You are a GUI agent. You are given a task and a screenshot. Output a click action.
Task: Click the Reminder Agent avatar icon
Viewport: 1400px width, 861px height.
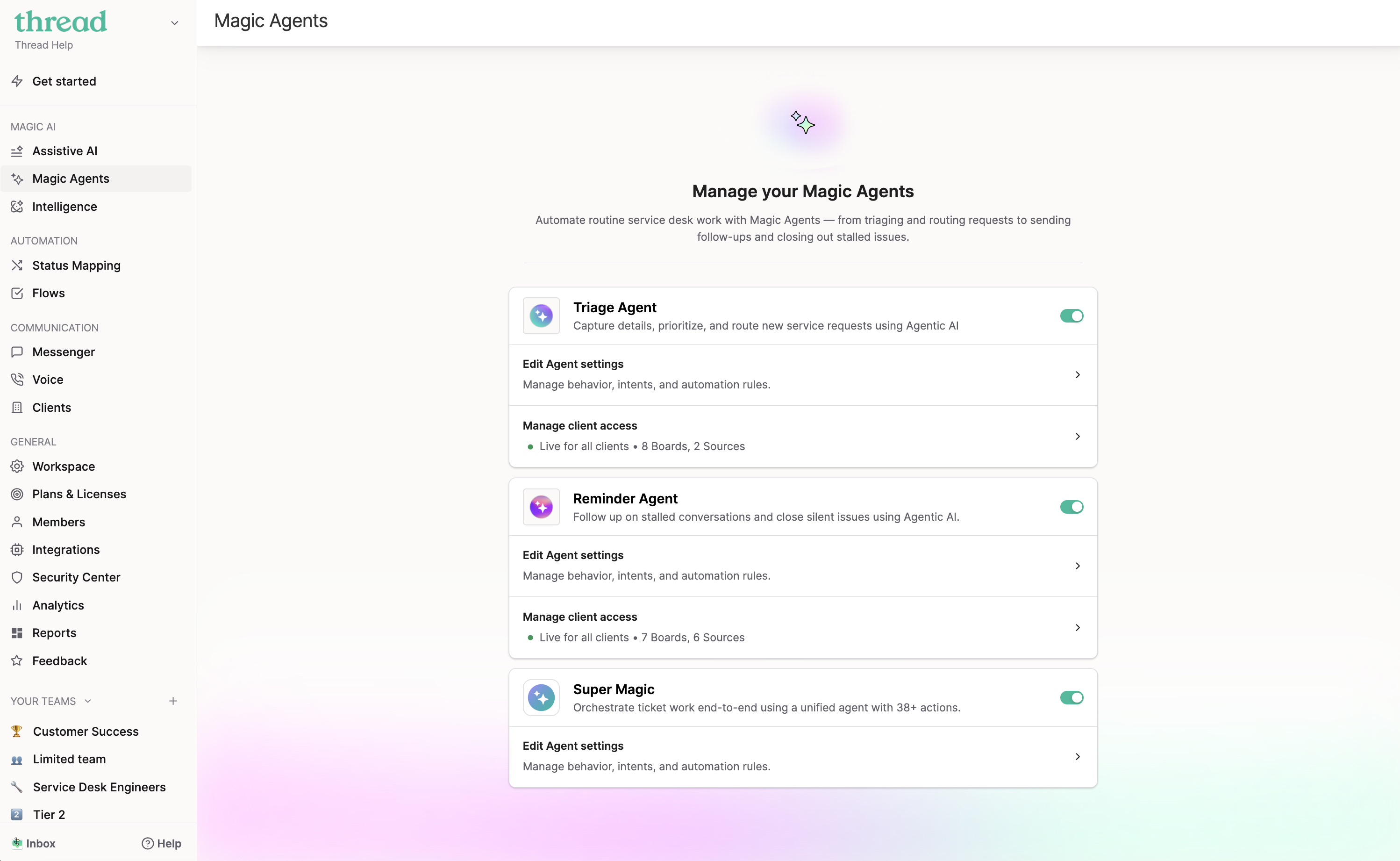coord(541,506)
